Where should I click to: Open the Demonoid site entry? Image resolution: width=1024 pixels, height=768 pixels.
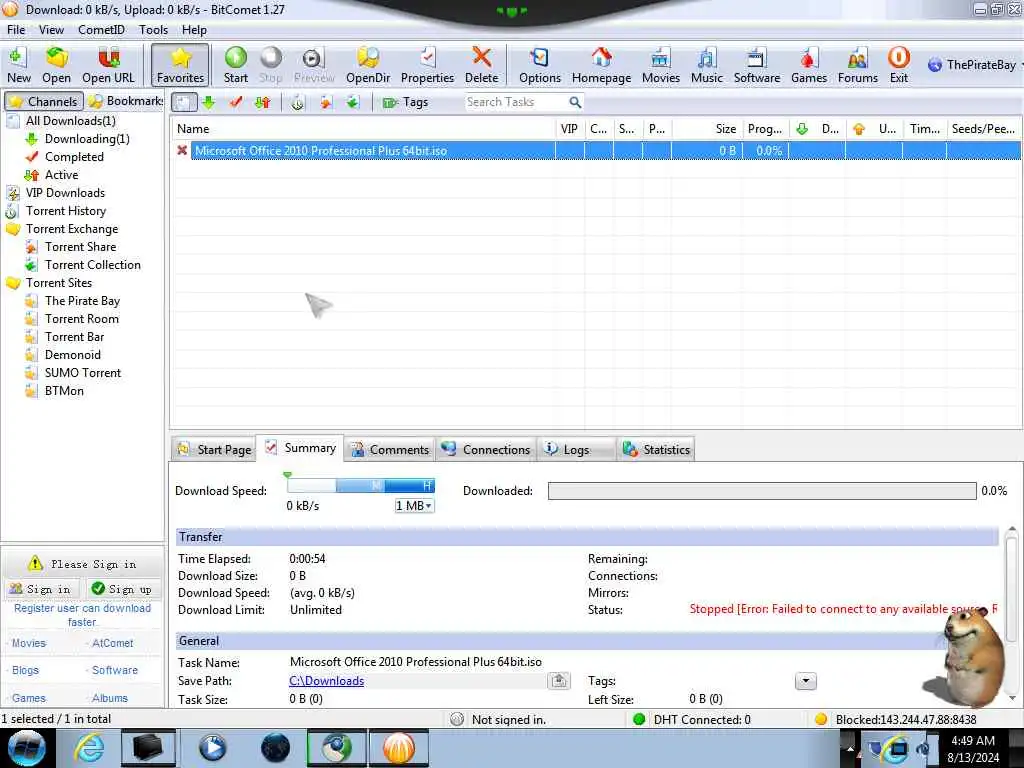pyautogui.click(x=72, y=355)
